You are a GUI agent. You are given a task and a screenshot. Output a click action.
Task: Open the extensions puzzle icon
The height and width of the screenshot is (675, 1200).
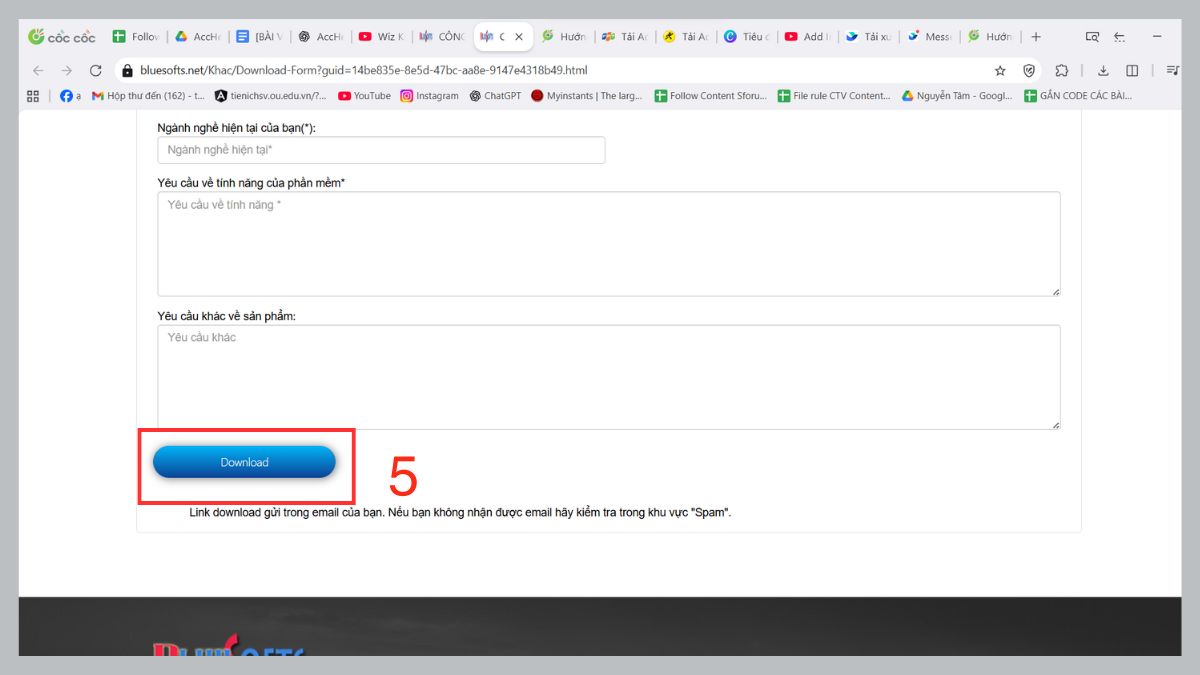pyautogui.click(x=1062, y=71)
